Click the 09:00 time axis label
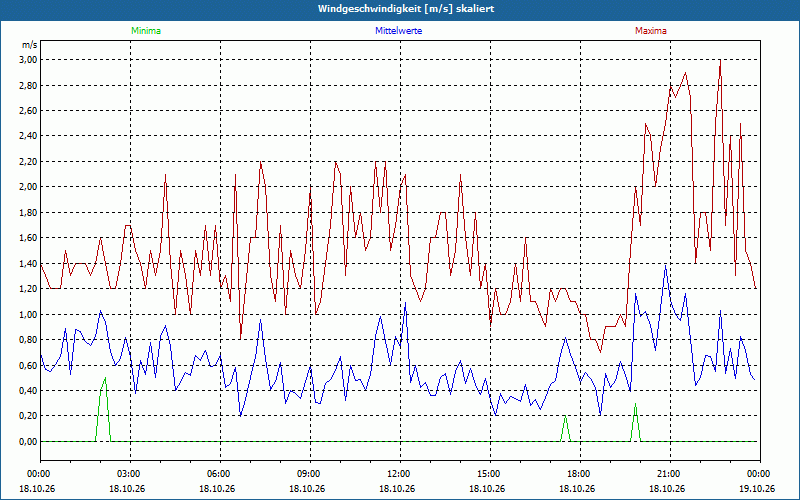The image size is (800, 500). pos(310,474)
